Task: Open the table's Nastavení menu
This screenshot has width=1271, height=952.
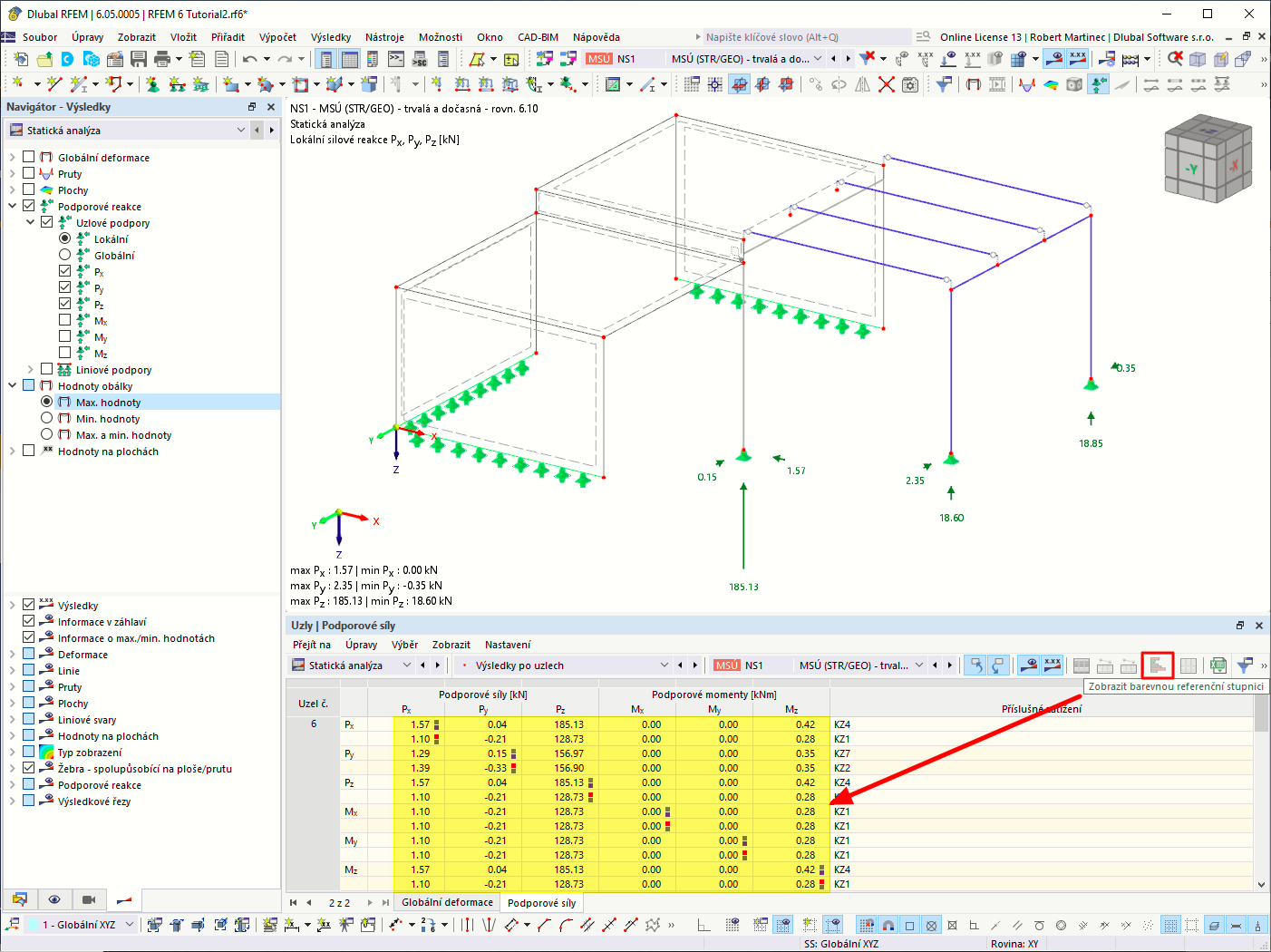Action: pyautogui.click(x=508, y=645)
